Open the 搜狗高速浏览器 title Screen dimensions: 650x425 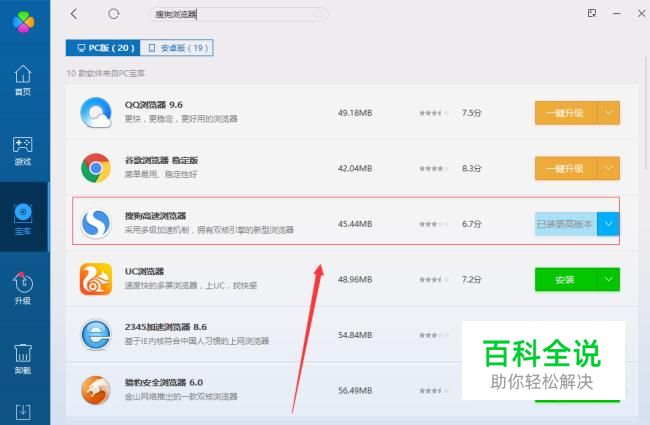click(155, 216)
